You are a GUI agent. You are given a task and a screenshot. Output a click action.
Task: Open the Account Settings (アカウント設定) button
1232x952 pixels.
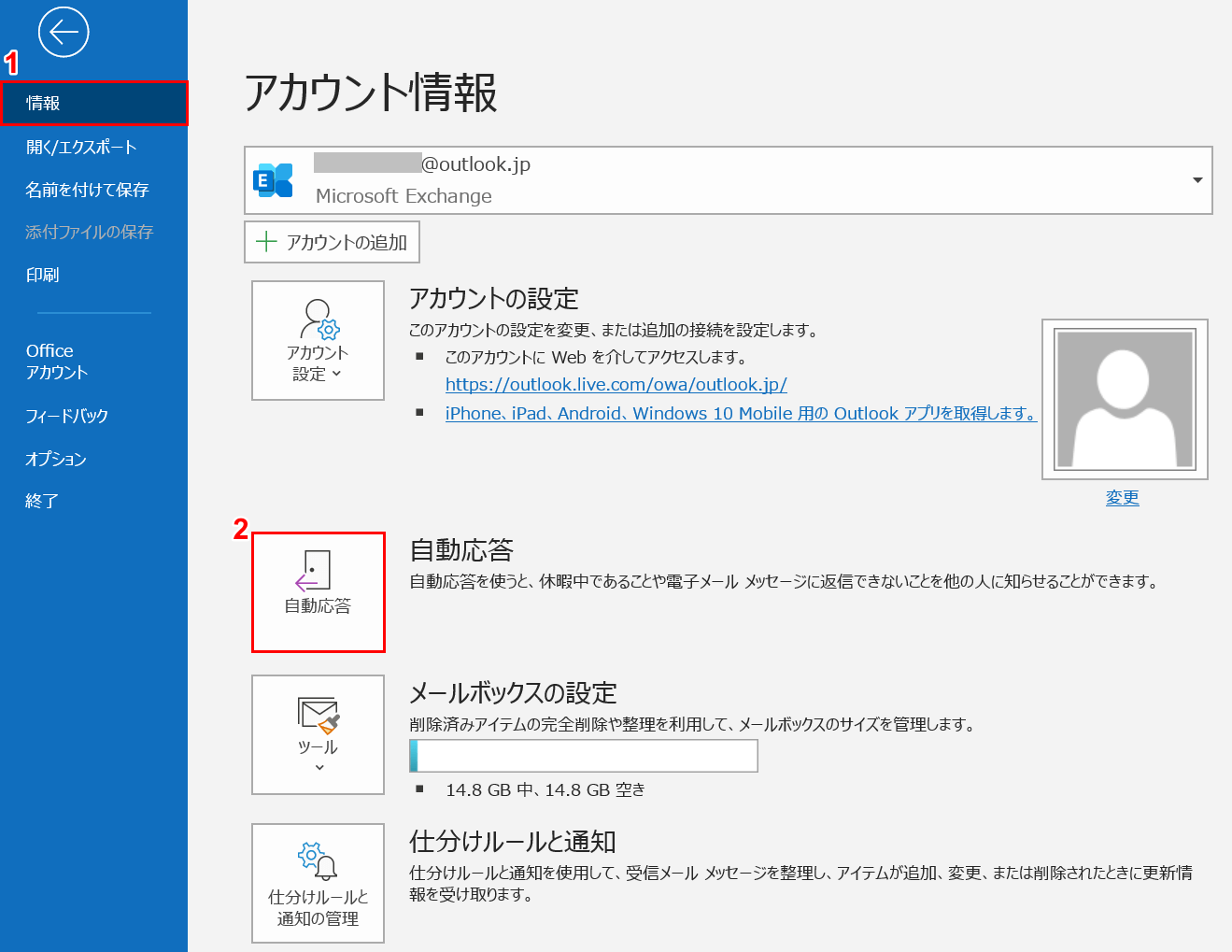tap(318, 340)
